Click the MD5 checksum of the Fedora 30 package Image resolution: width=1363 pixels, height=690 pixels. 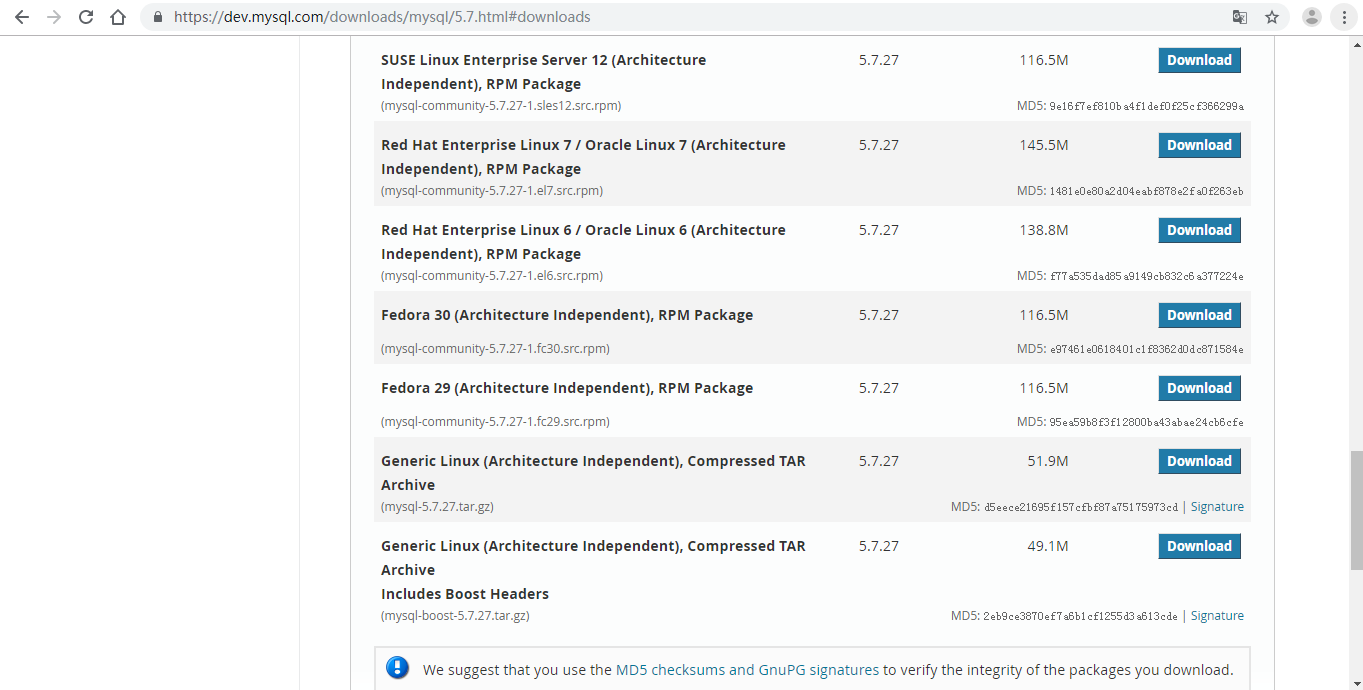1146,349
